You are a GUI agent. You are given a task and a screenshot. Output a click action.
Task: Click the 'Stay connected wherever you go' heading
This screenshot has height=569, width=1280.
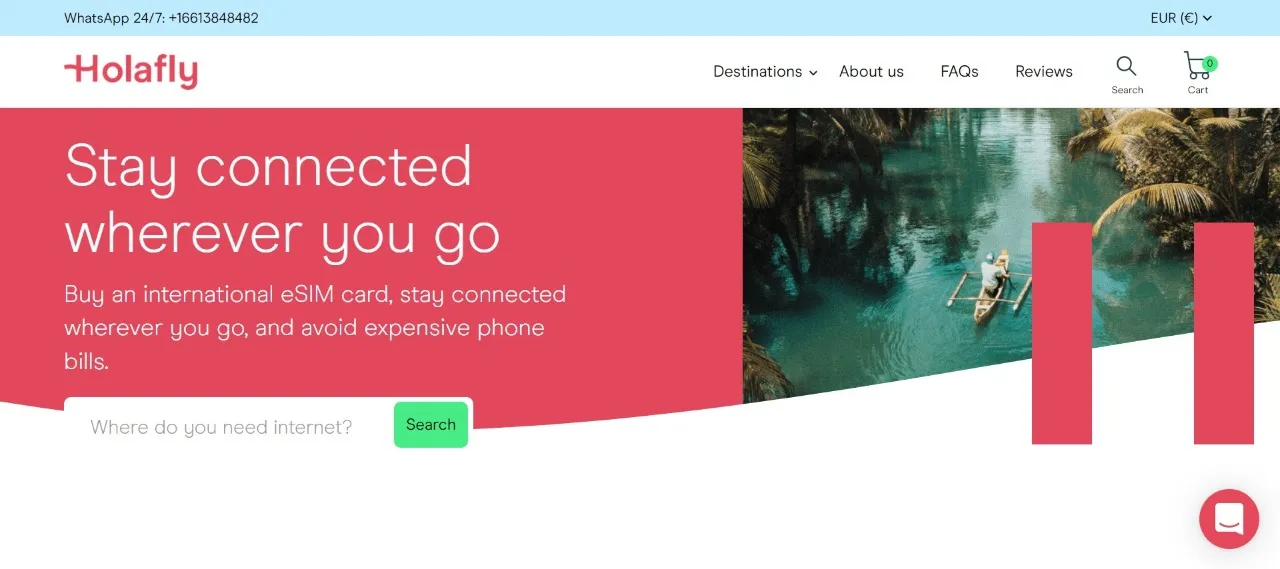point(282,199)
